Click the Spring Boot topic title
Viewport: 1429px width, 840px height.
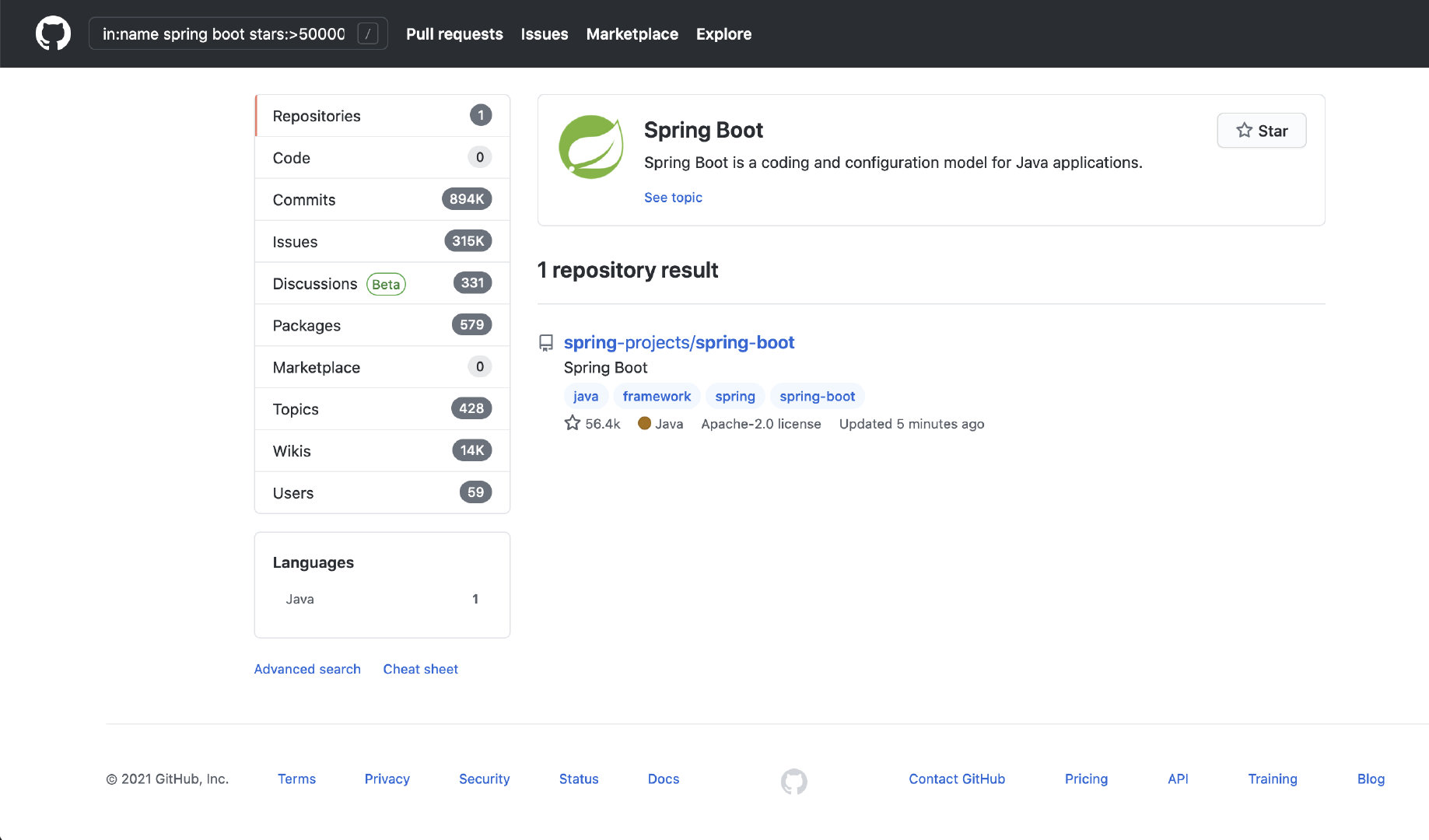pyautogui.click(x=703, y=130)
